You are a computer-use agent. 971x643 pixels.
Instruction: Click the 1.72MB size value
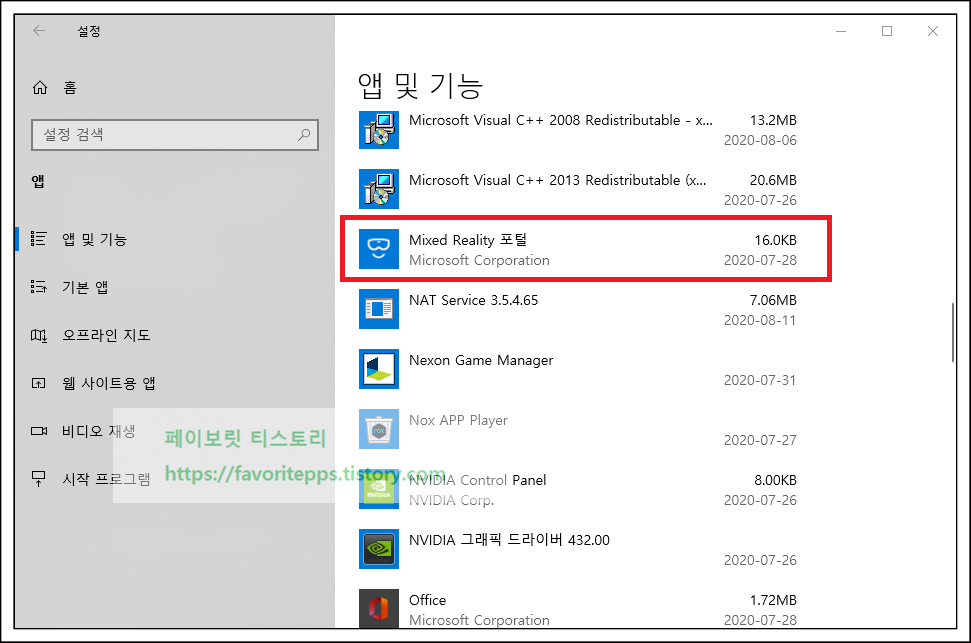point(773,600)
